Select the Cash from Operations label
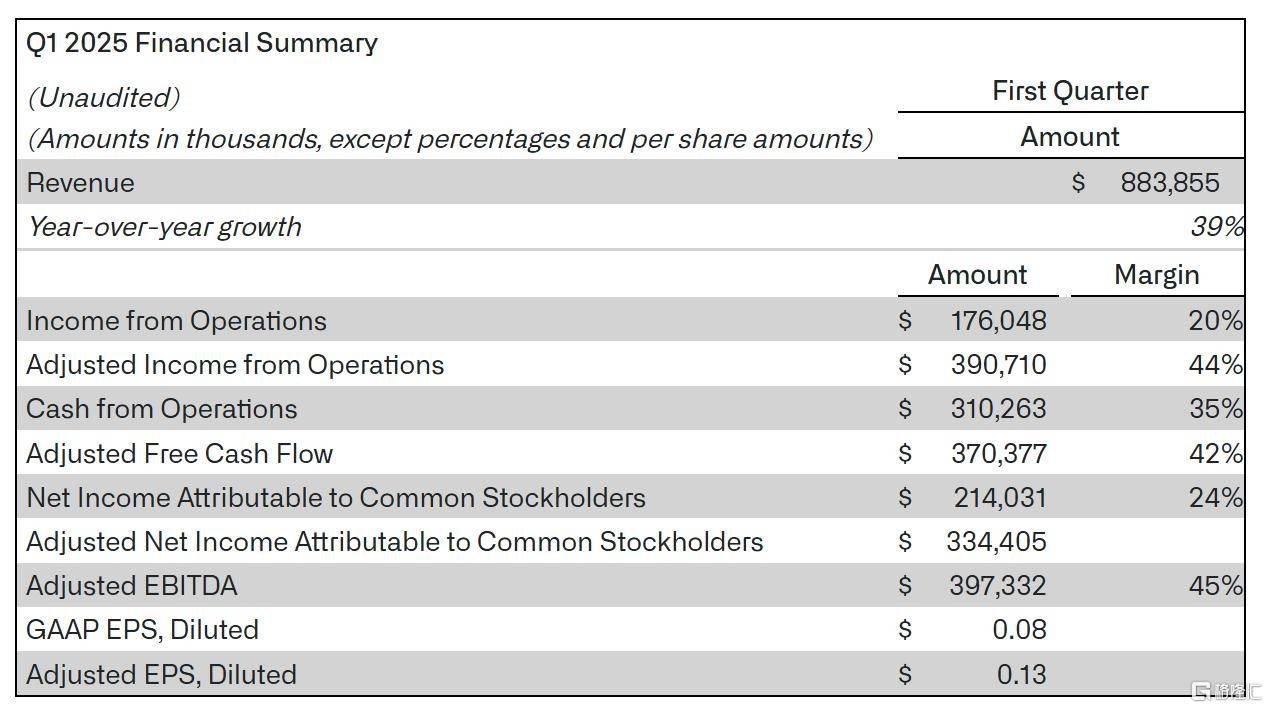The image size is (1268, 709). coord(162,409)
